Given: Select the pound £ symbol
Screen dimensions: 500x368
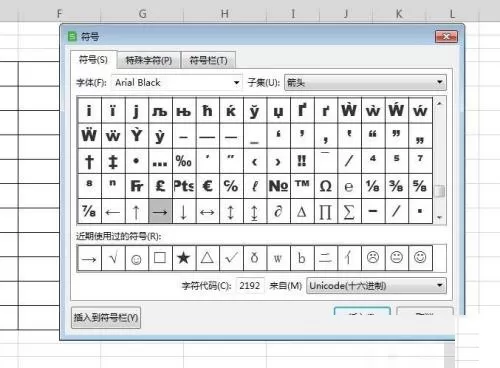Looking at the screenshot, I should (160, 186).
